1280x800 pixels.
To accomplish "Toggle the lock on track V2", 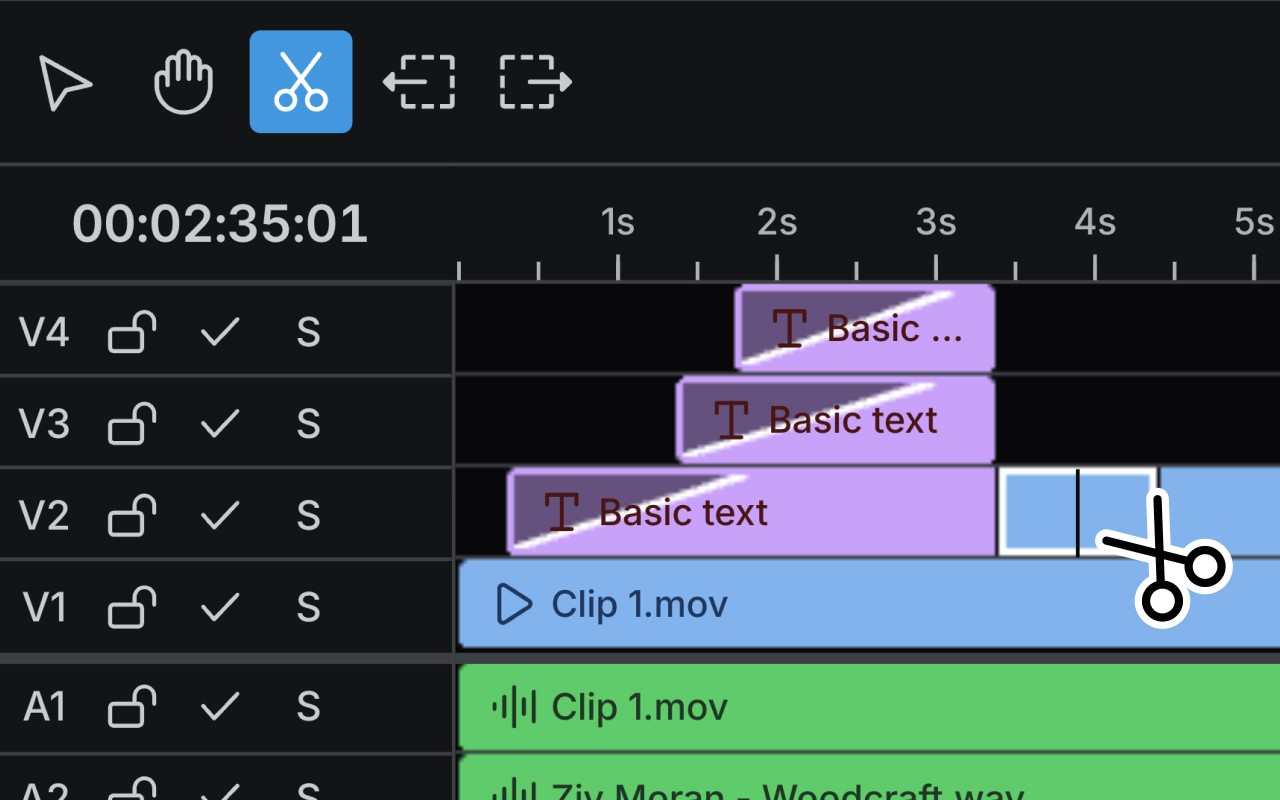I will [132, 515].
